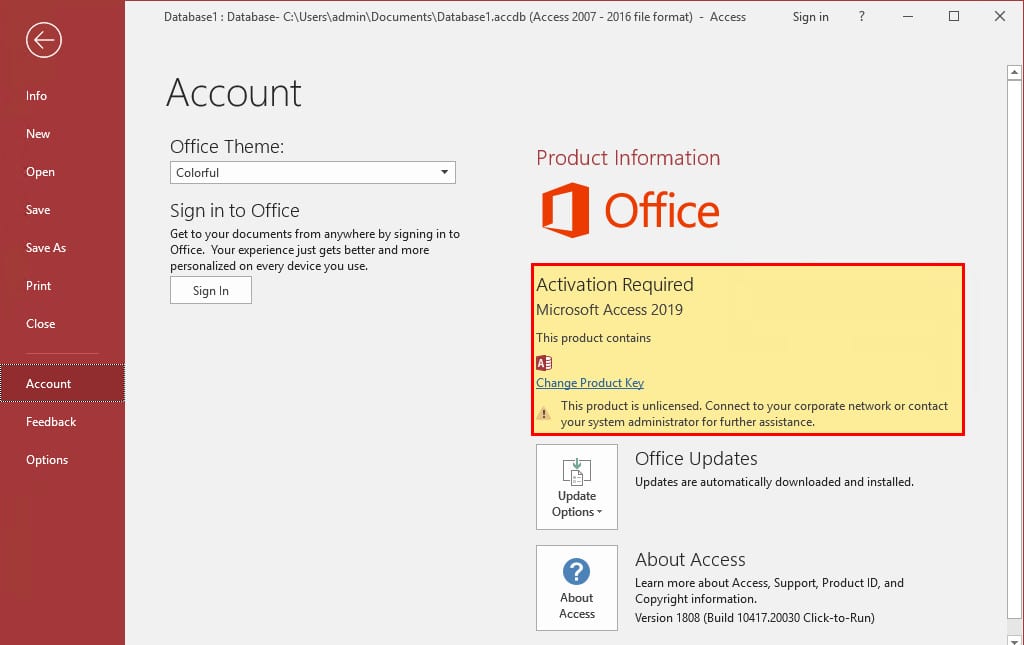Click the scrollbar up arrow
1024x645 pixels.
coord(1014,72)
